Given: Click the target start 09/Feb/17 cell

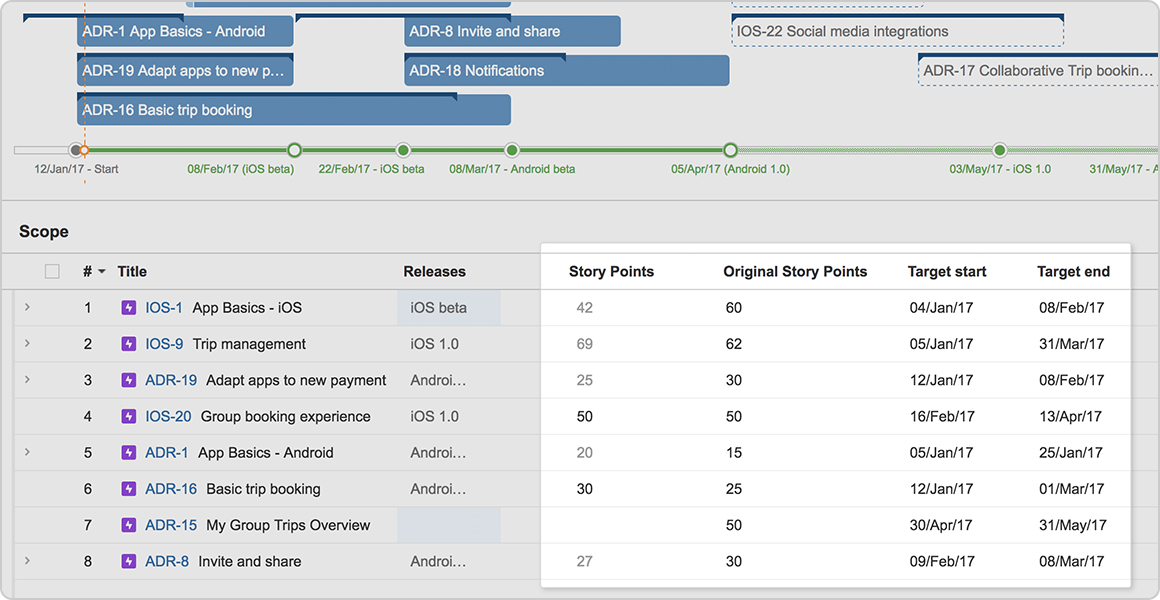Looking at the screenshot, I should (943, 562).
